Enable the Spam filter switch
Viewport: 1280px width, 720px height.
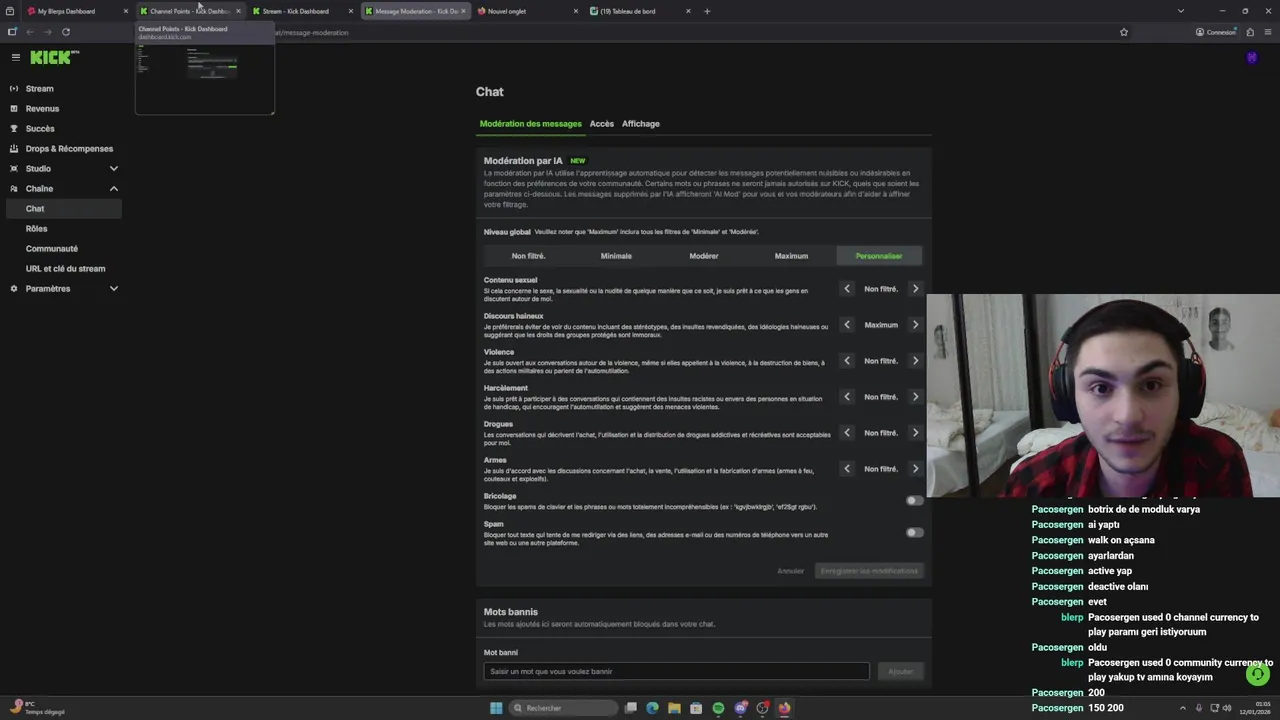[914, 532]
